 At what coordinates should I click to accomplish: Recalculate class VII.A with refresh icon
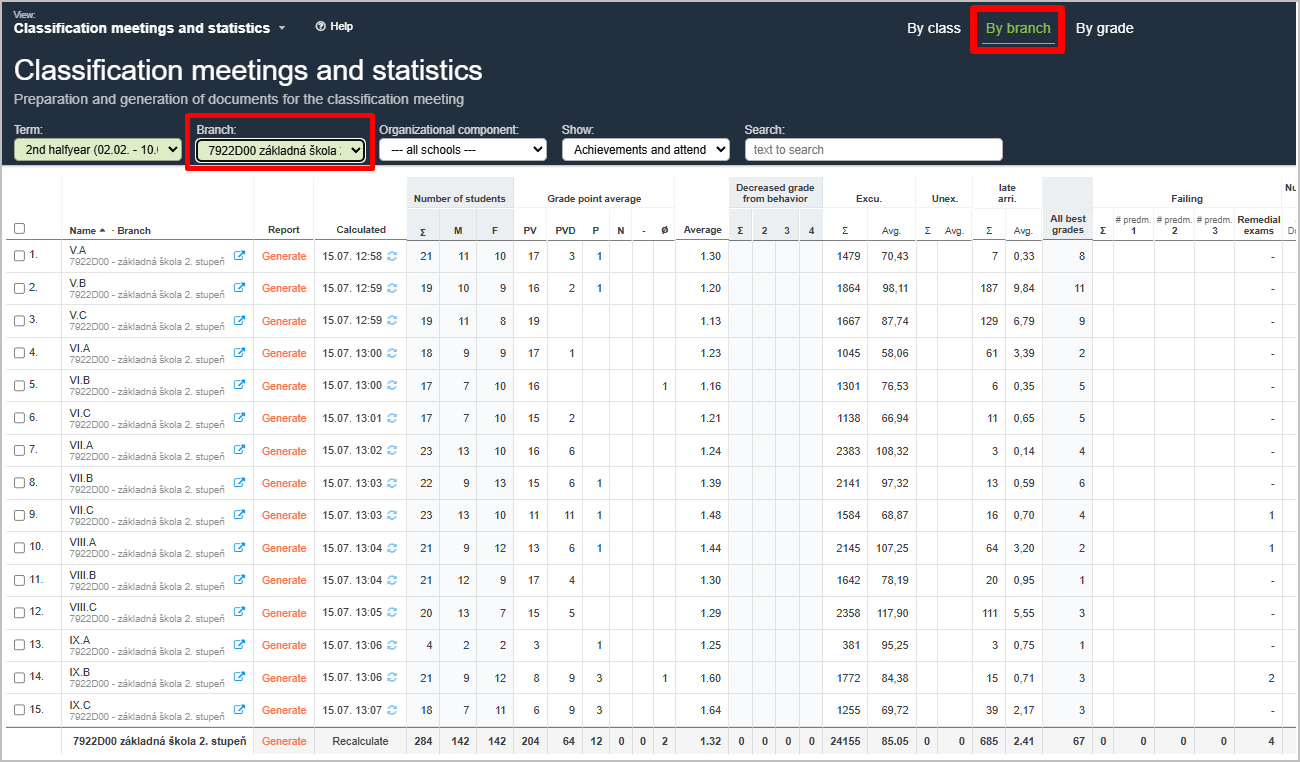pos(393,451)
